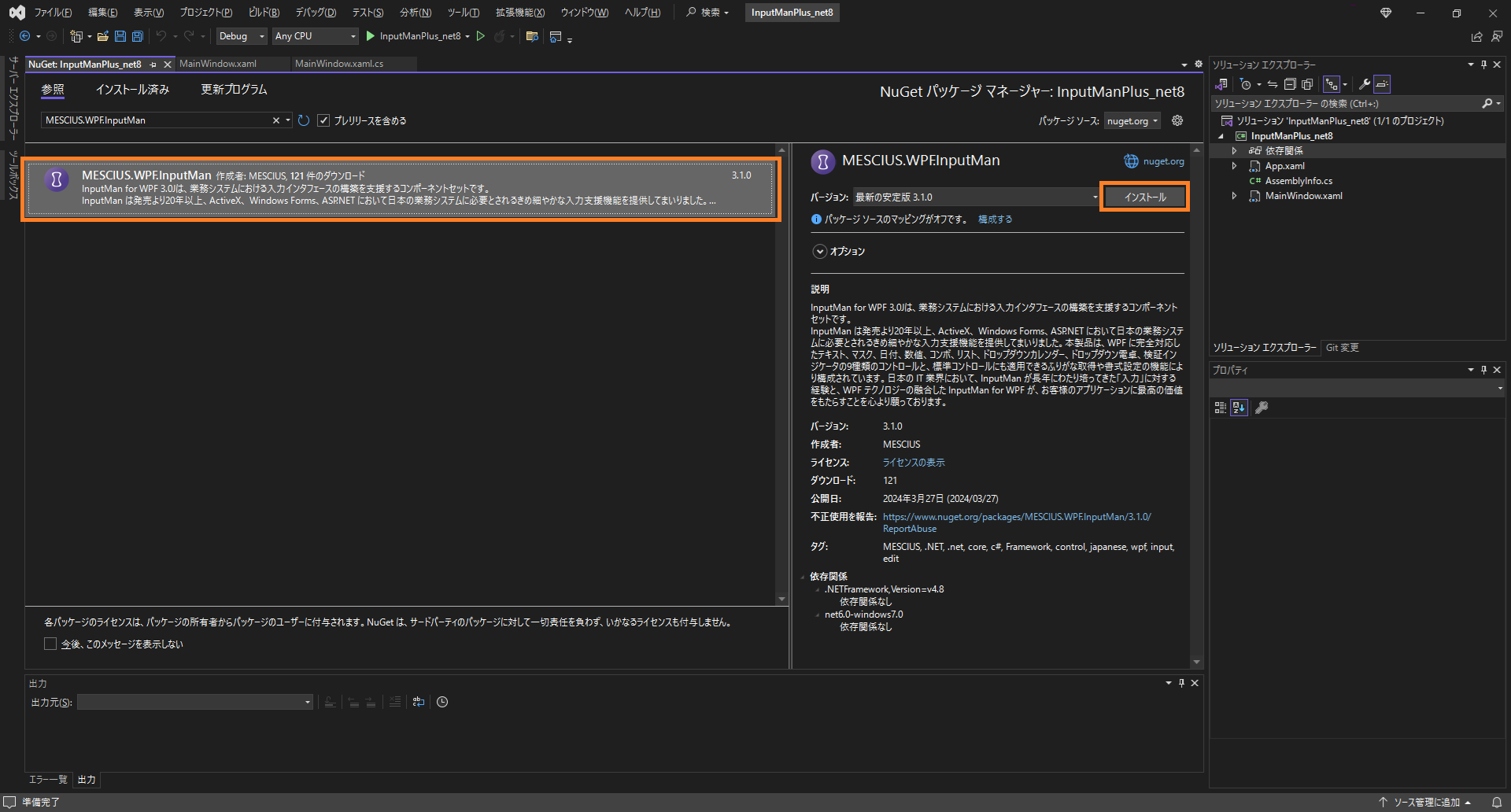Click the property pages wrench icon in the Properties panel
The width and height of the screenshot is (1511, 812).
click(x=1262, y=408)
